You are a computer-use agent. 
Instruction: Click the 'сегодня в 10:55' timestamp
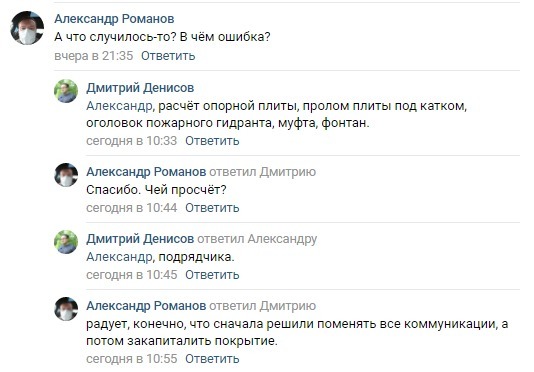[131, 359]
